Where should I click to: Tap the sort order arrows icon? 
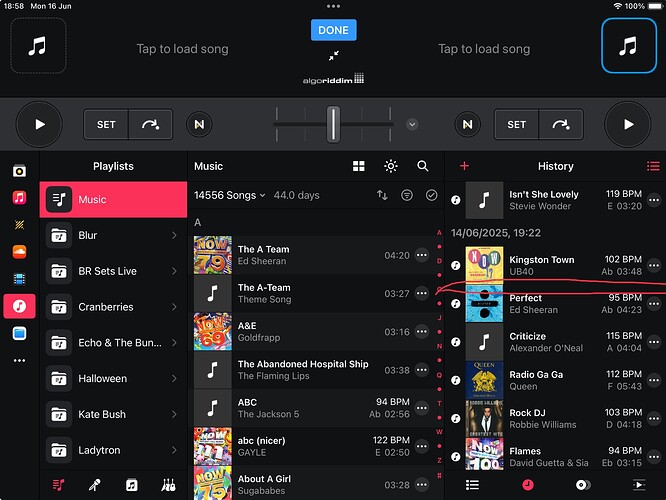point(382,195)
